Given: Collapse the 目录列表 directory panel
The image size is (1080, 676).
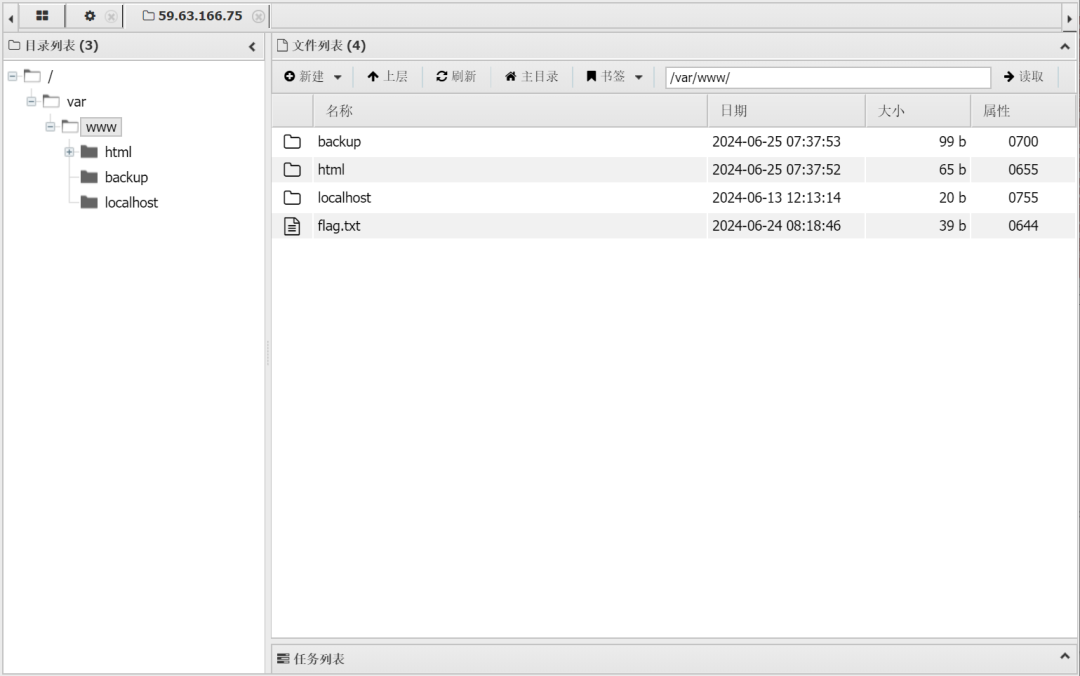Looking at the screenshot, I should tap(252, 46).
